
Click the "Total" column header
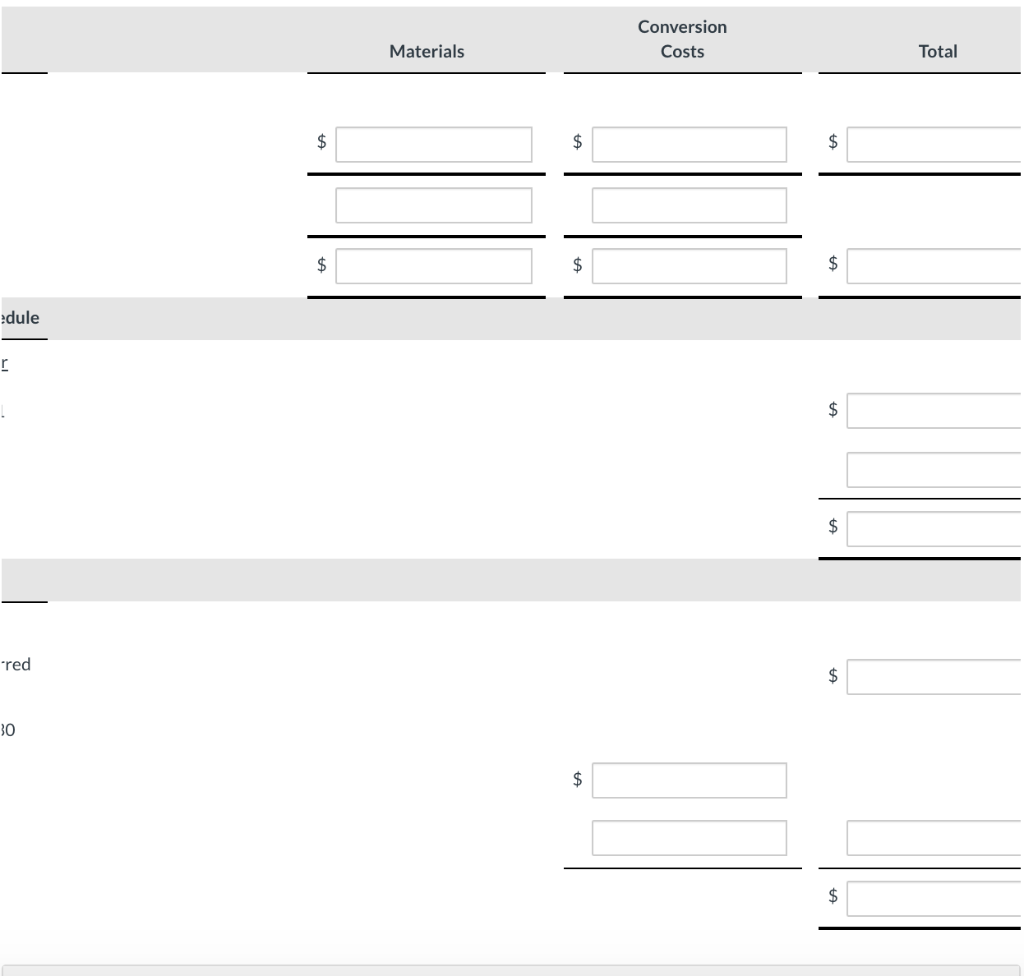pos(938,52)
